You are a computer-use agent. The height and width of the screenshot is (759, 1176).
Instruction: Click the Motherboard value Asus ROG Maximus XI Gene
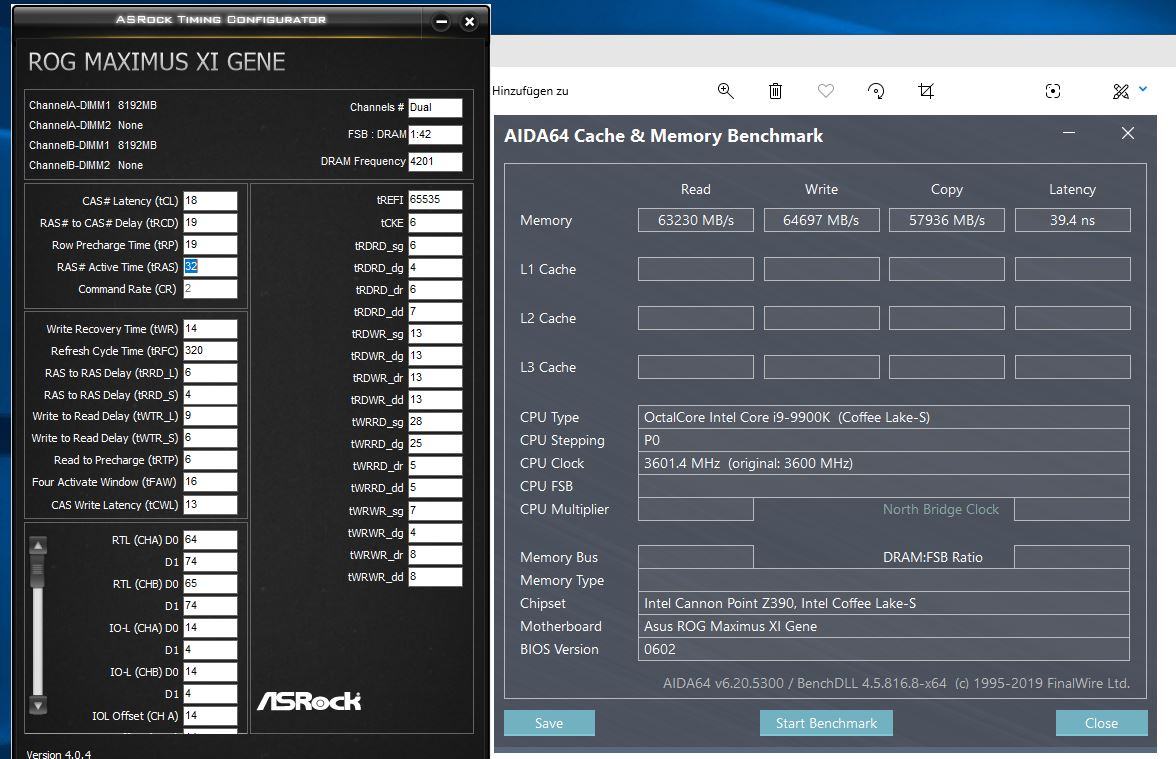pos(884,626)
